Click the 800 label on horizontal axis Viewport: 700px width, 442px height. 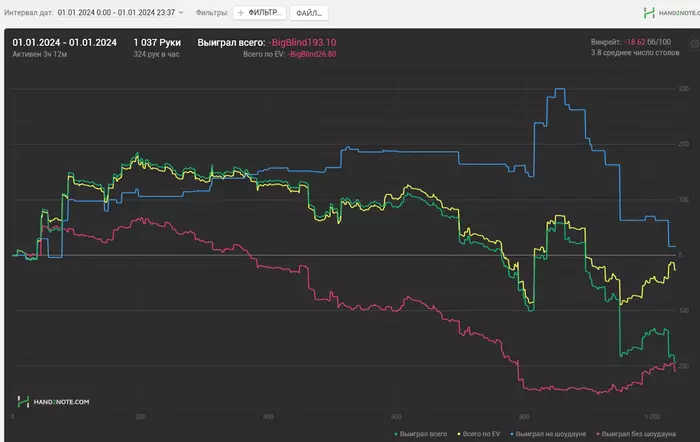(524, 417)
